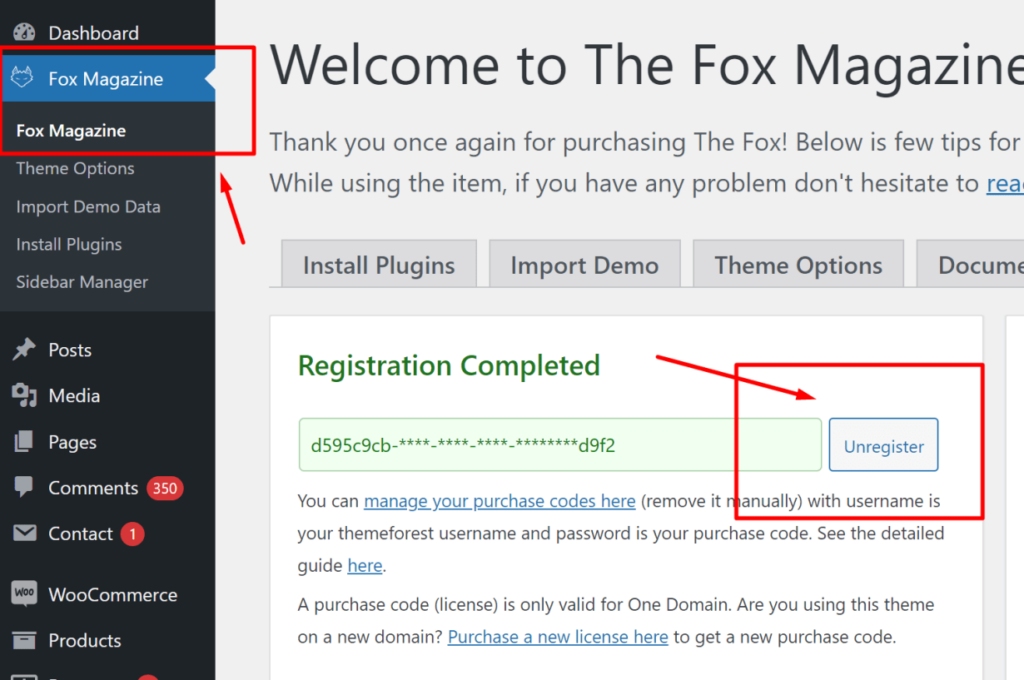1024x680 pixels.
Task: Open the Purchase a new license link
Action: (558, 637)
